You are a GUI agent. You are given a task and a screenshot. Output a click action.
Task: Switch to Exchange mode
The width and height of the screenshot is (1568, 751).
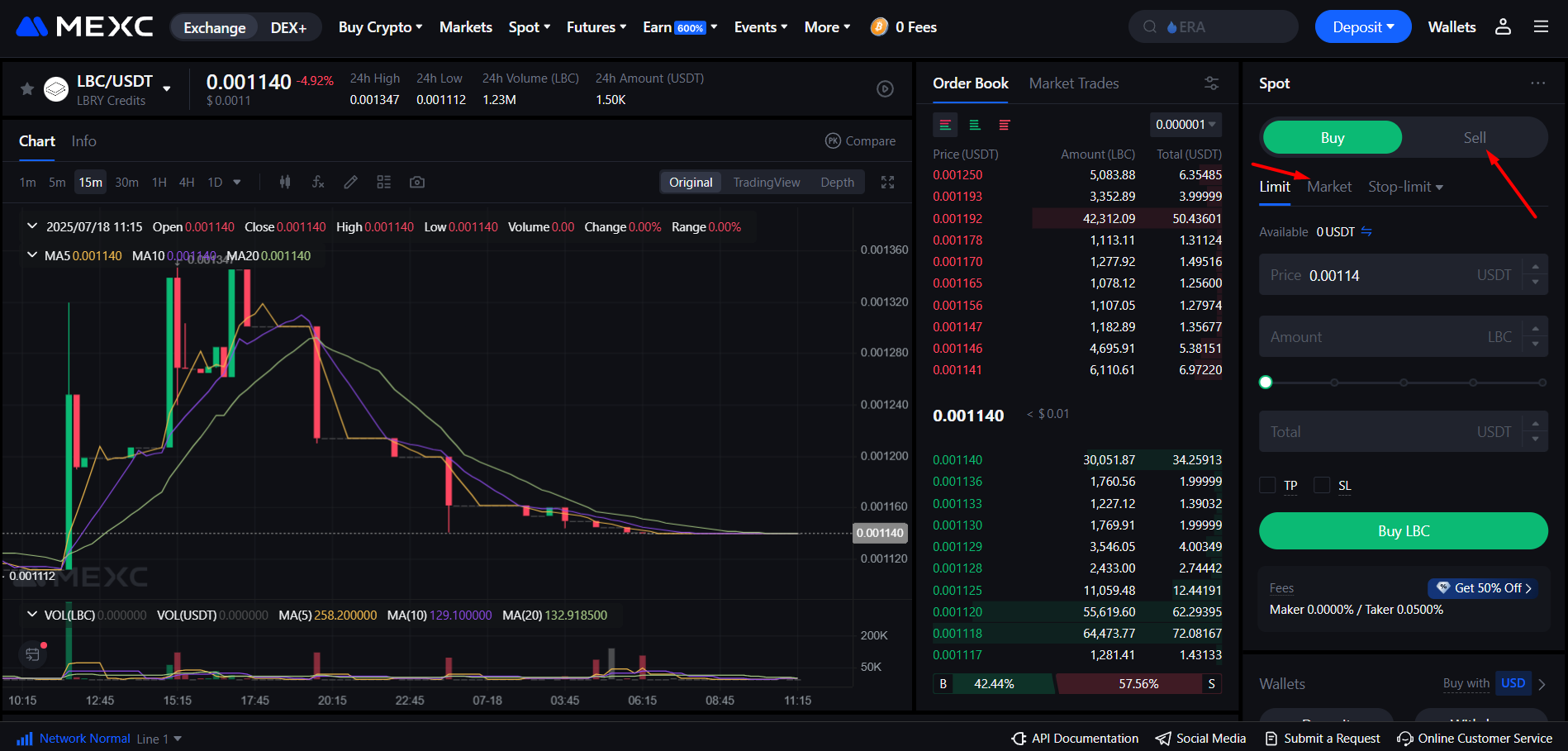(215, 27)
